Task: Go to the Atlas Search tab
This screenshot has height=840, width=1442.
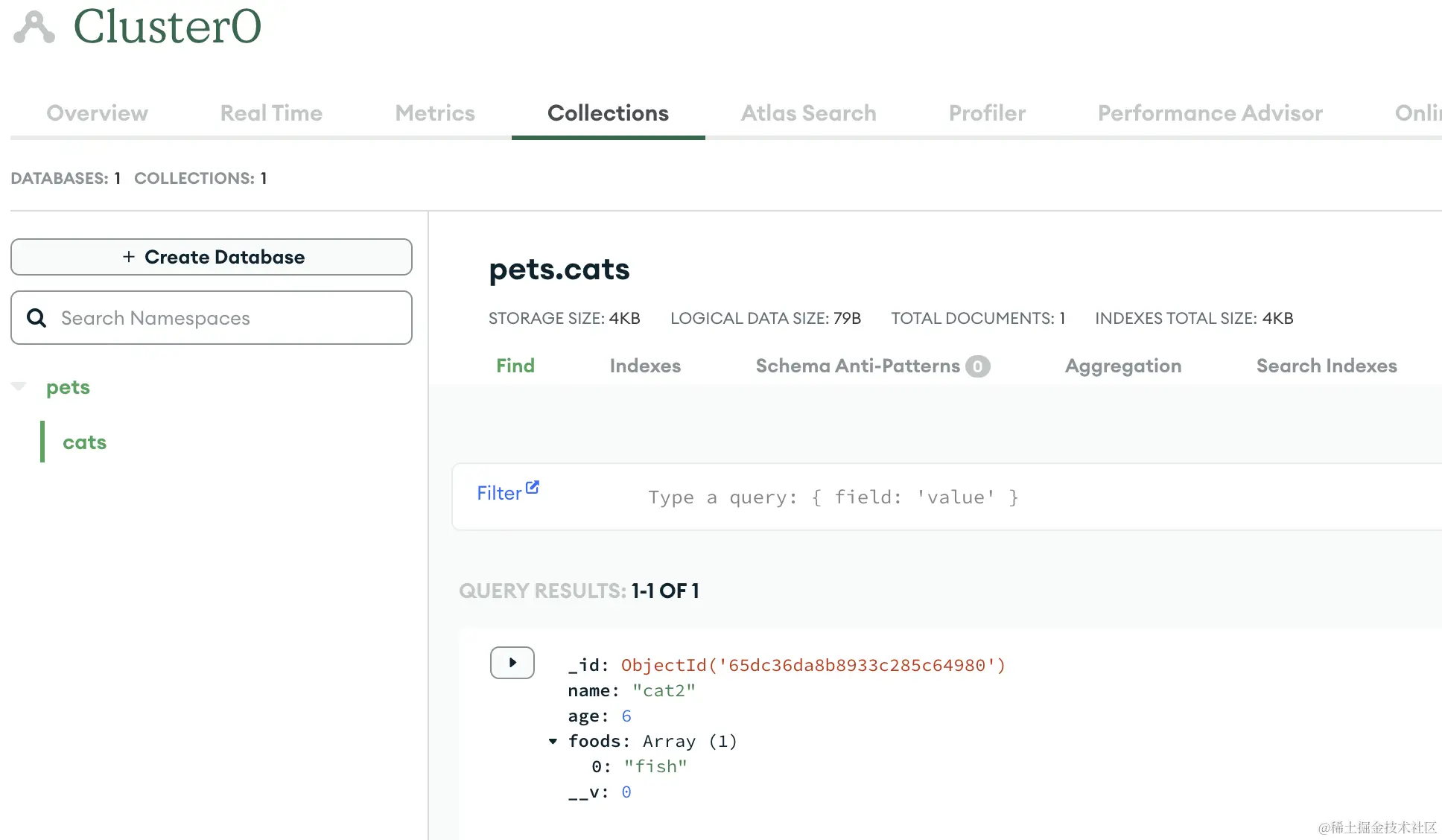Action: pyautogui.click(x=808, y=113)
